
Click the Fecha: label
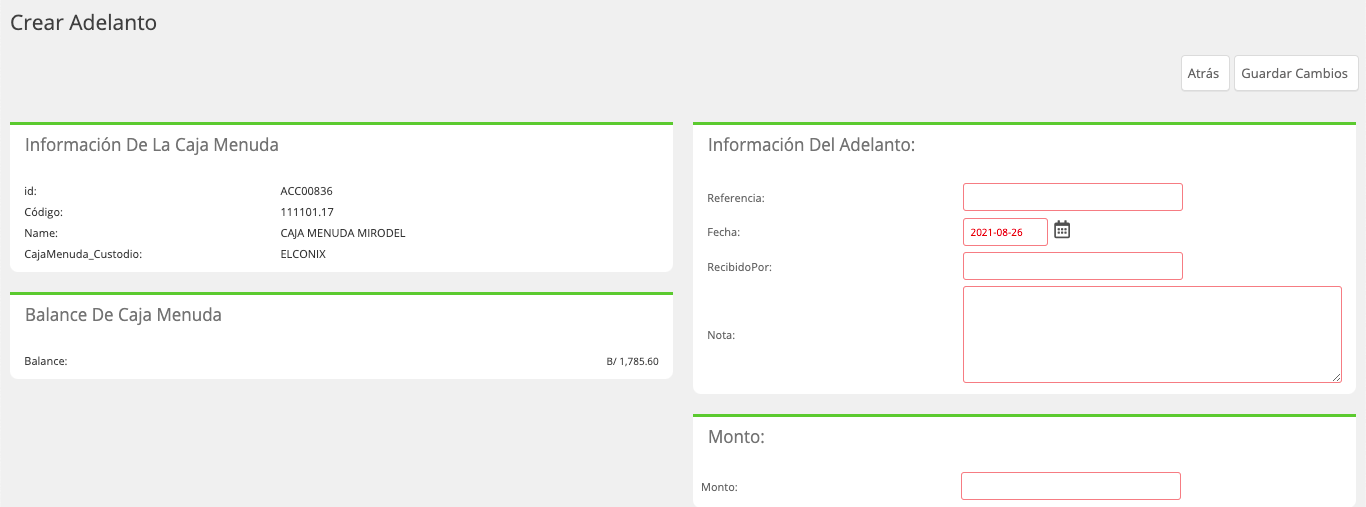coord(723,232)
